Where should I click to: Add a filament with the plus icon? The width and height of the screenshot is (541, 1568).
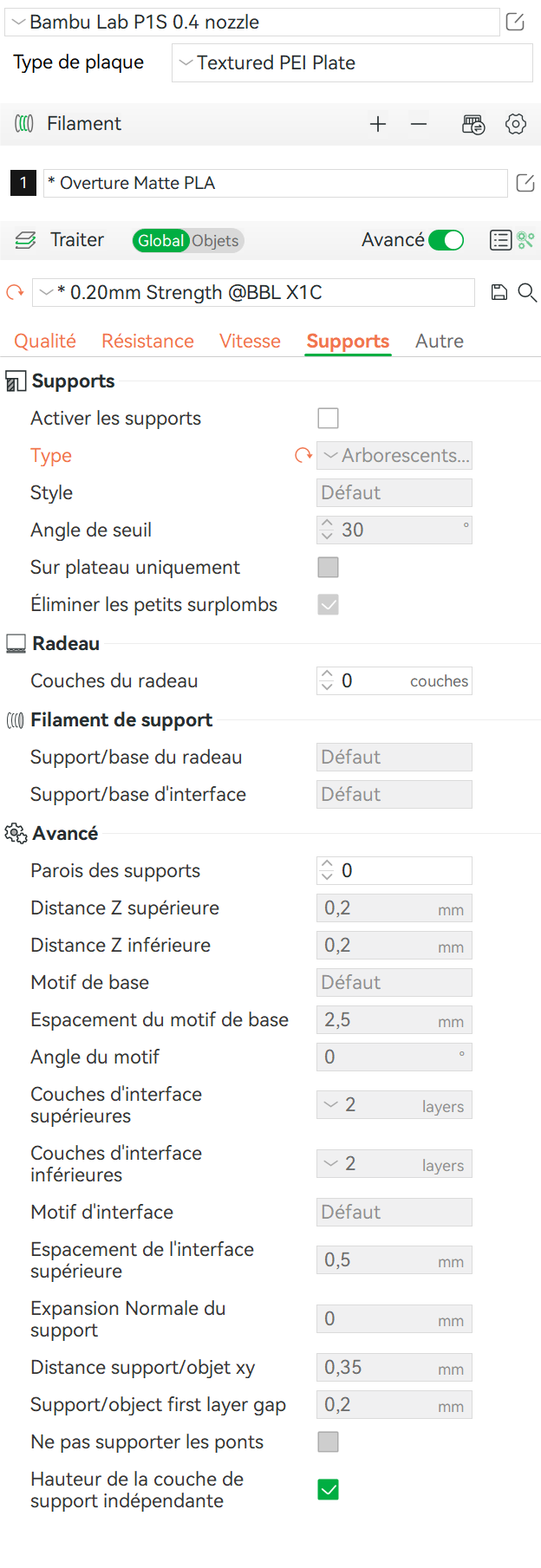[378, 124]
